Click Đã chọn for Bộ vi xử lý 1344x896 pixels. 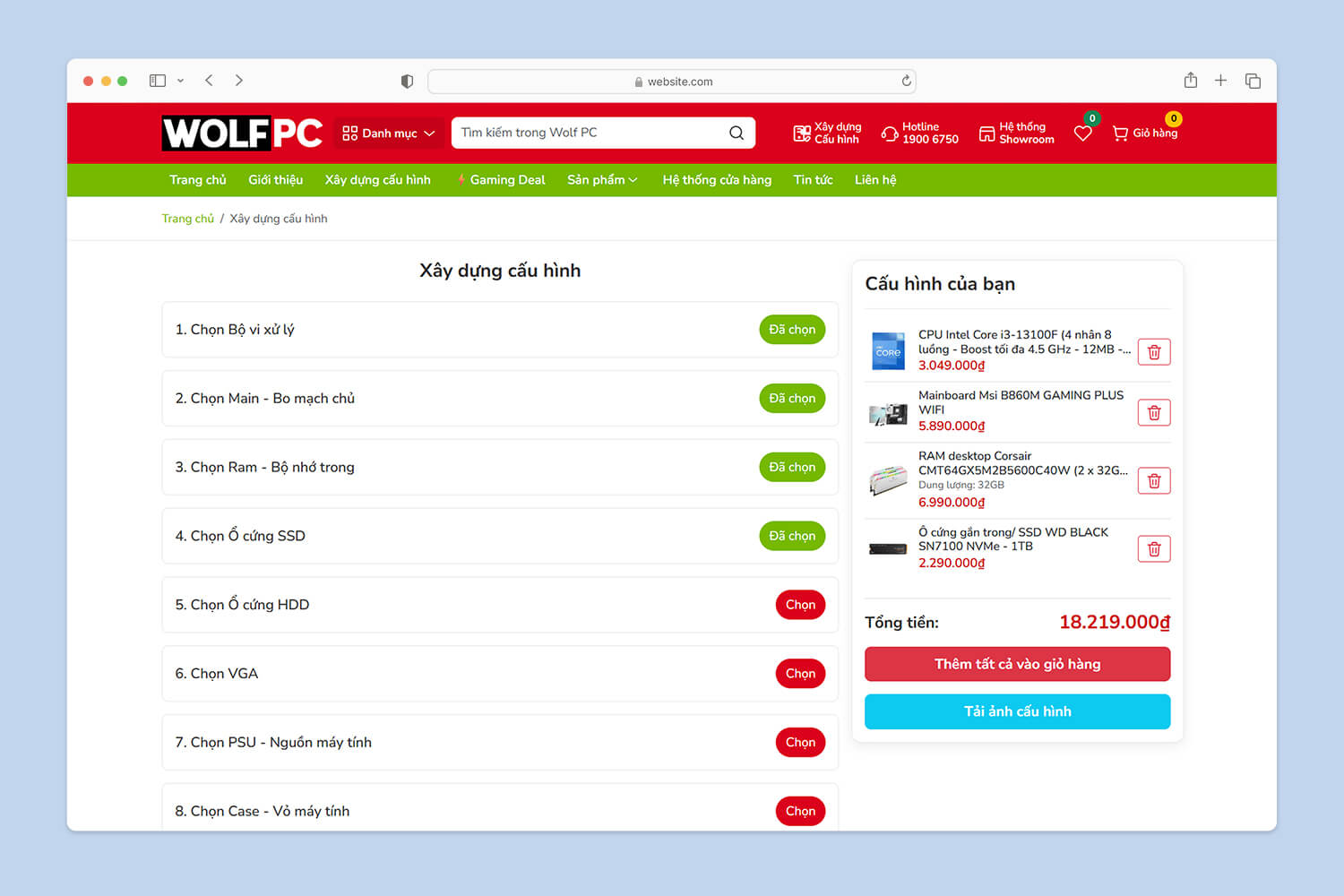792,330
